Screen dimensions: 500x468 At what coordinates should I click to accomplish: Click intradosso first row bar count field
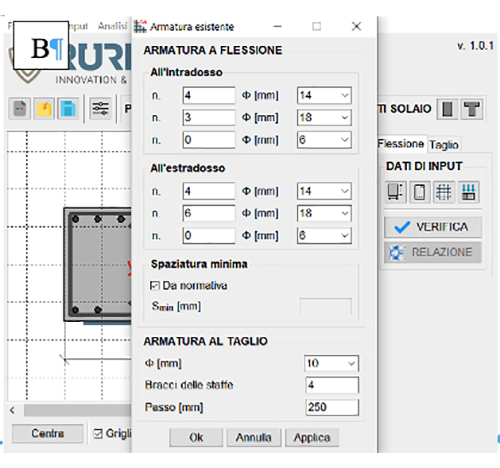(x=209, y=95)
